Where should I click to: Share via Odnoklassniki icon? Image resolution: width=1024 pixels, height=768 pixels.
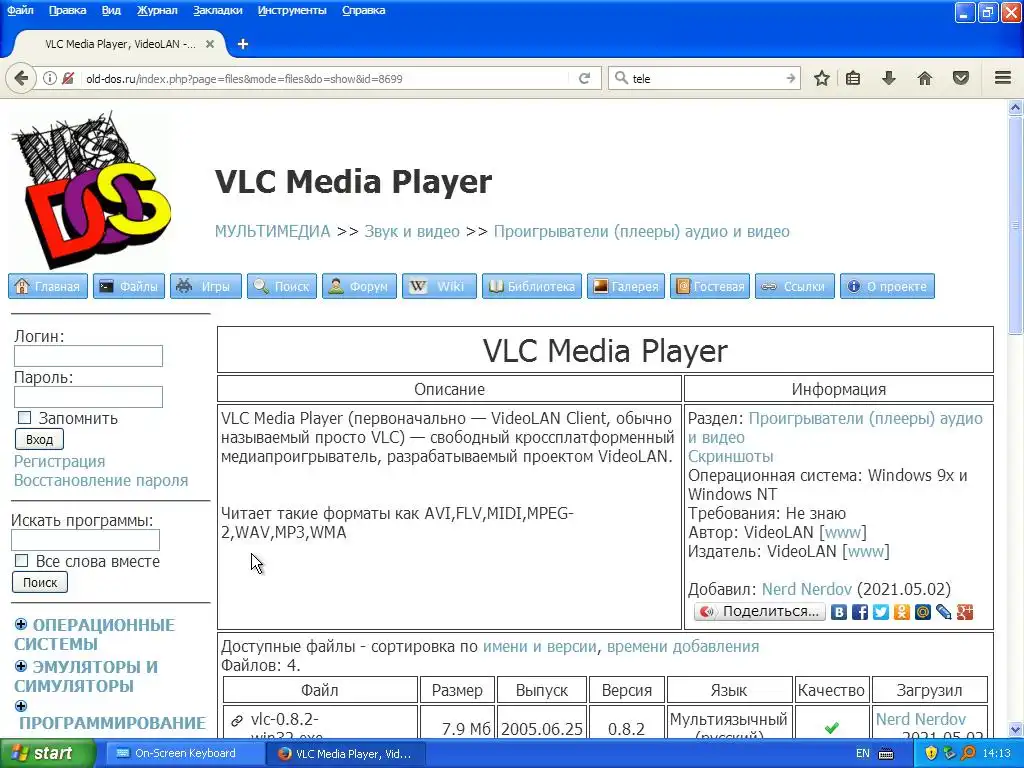point(902,612)
